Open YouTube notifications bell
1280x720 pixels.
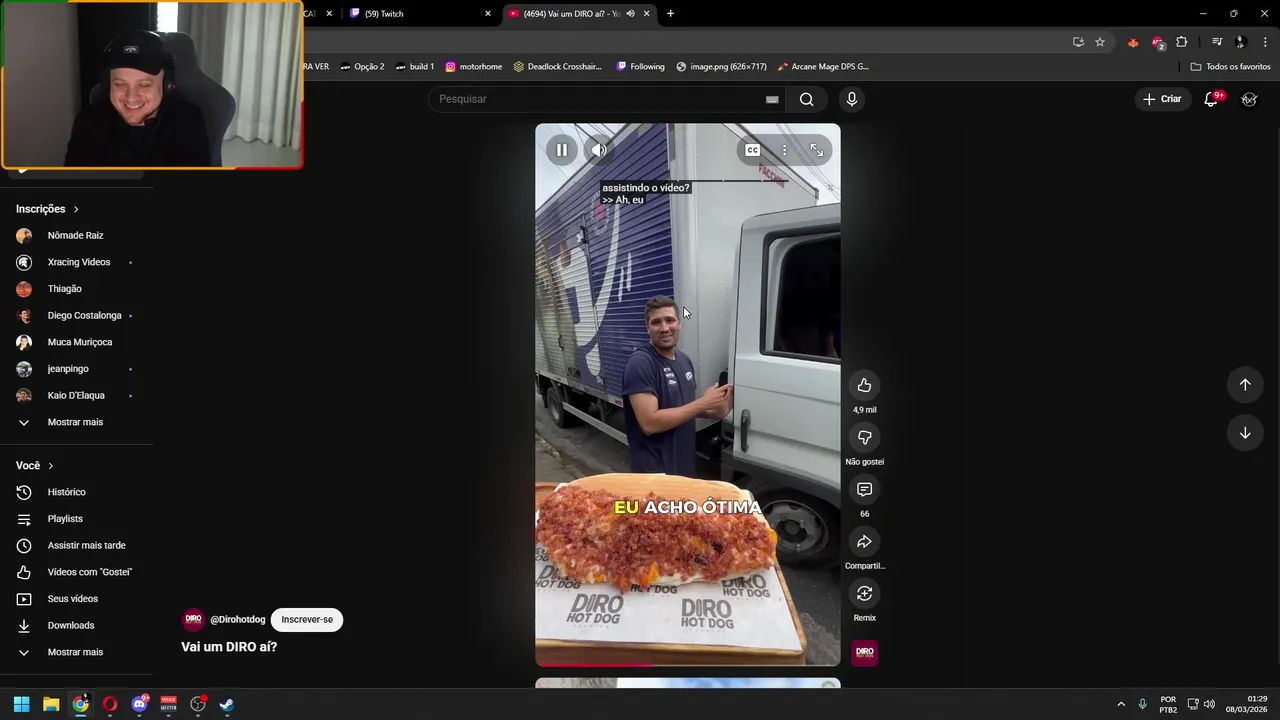tap(1211, 99)
